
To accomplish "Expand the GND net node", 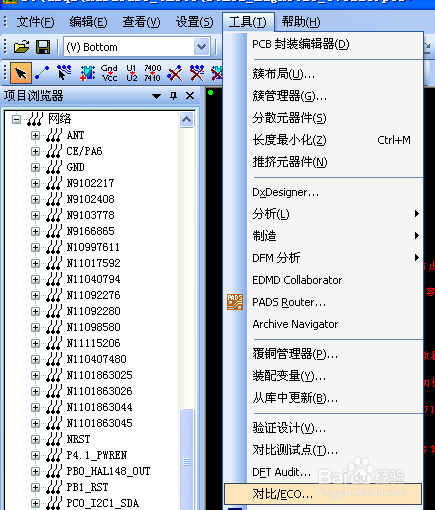I will (35, 167).
